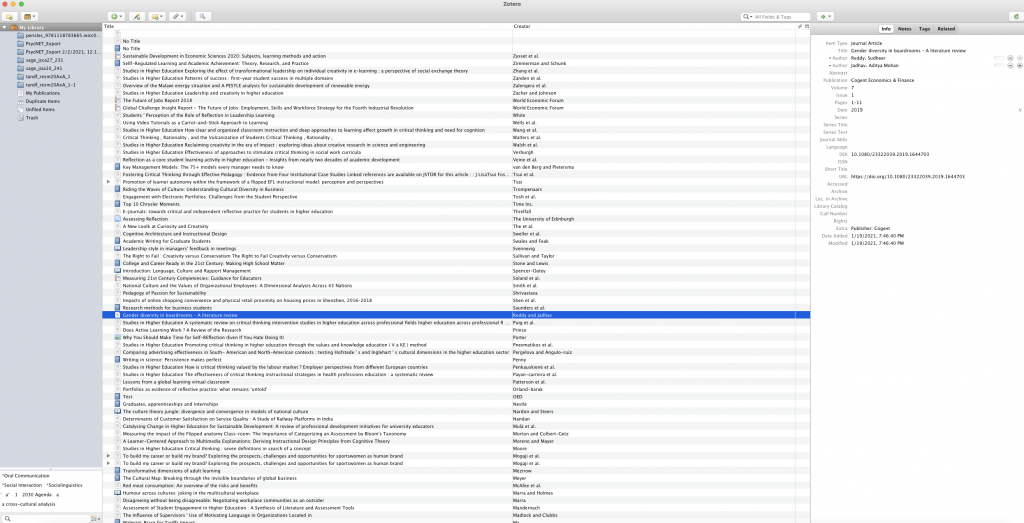1024x523 pixels.
Task: Click the New Library box icon menu
Action: coord(31,17)
